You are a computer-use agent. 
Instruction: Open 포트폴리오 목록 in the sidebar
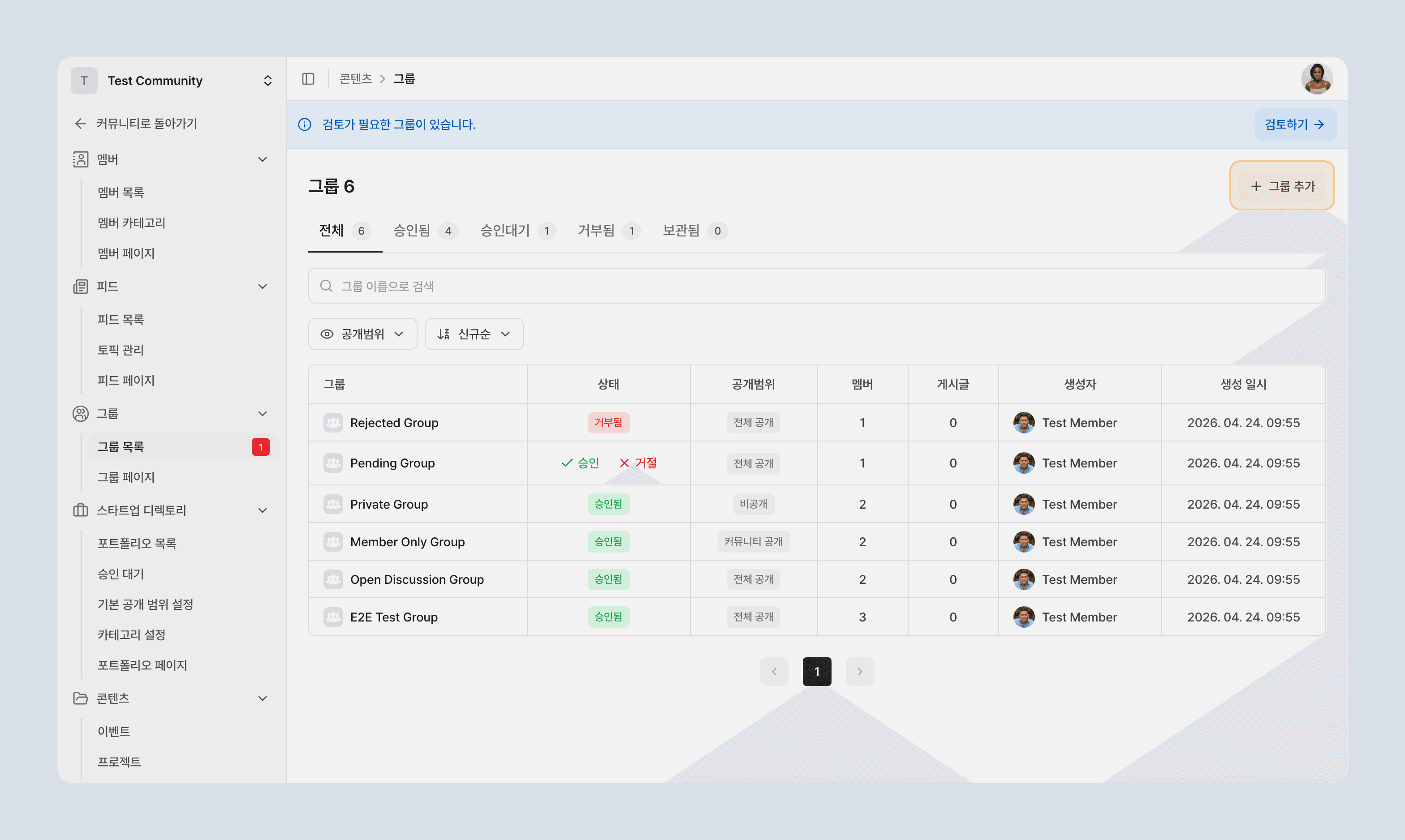point(137,544)
